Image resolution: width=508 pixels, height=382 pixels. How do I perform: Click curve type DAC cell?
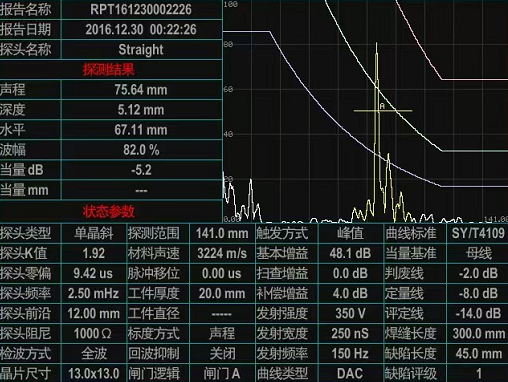(x=350, y=373)
